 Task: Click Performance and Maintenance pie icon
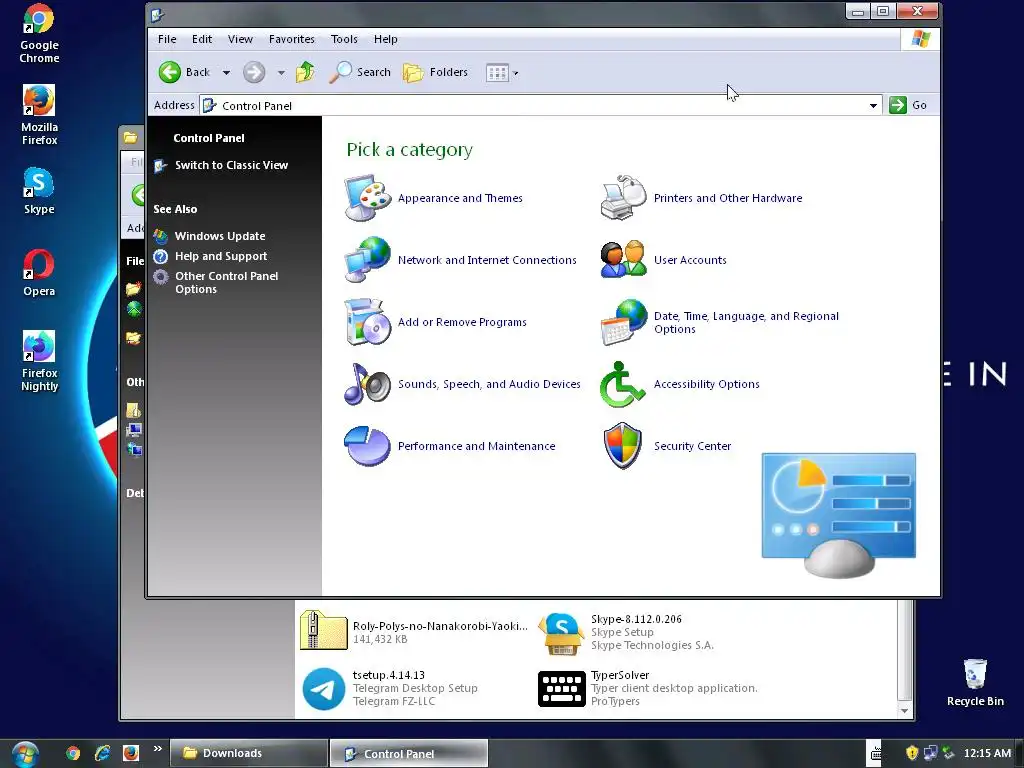click(368, 446)
